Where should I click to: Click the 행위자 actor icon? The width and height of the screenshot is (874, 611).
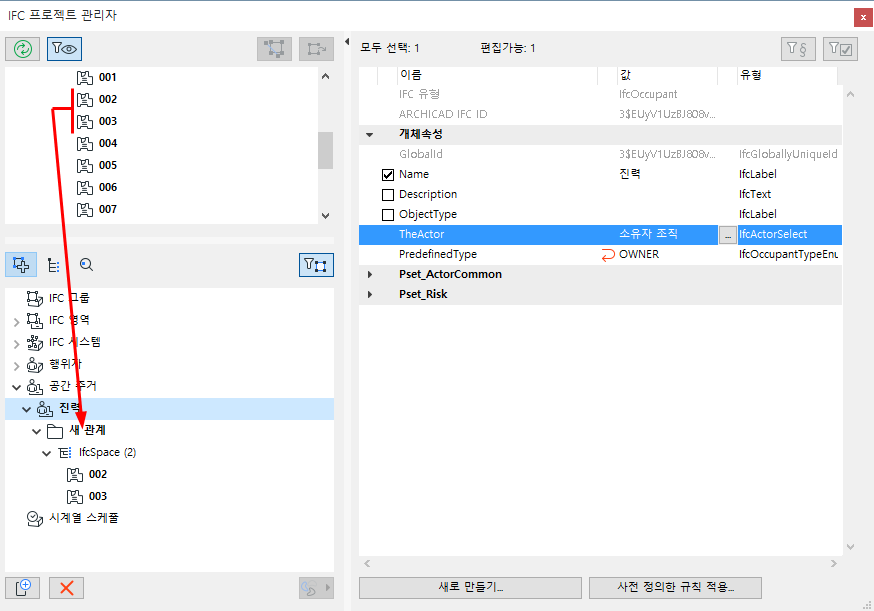click(35, 365)
